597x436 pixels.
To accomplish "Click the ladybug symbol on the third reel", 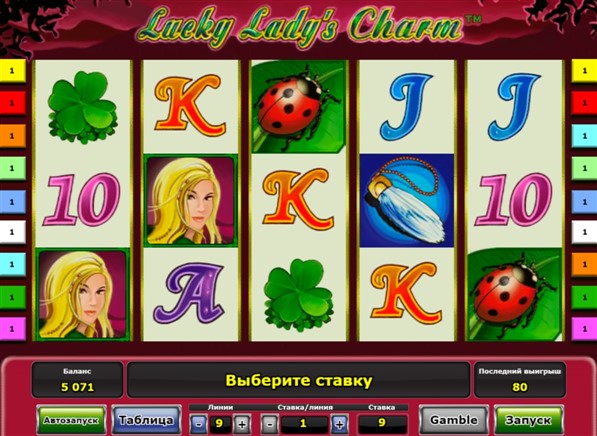I will [298, 107].
